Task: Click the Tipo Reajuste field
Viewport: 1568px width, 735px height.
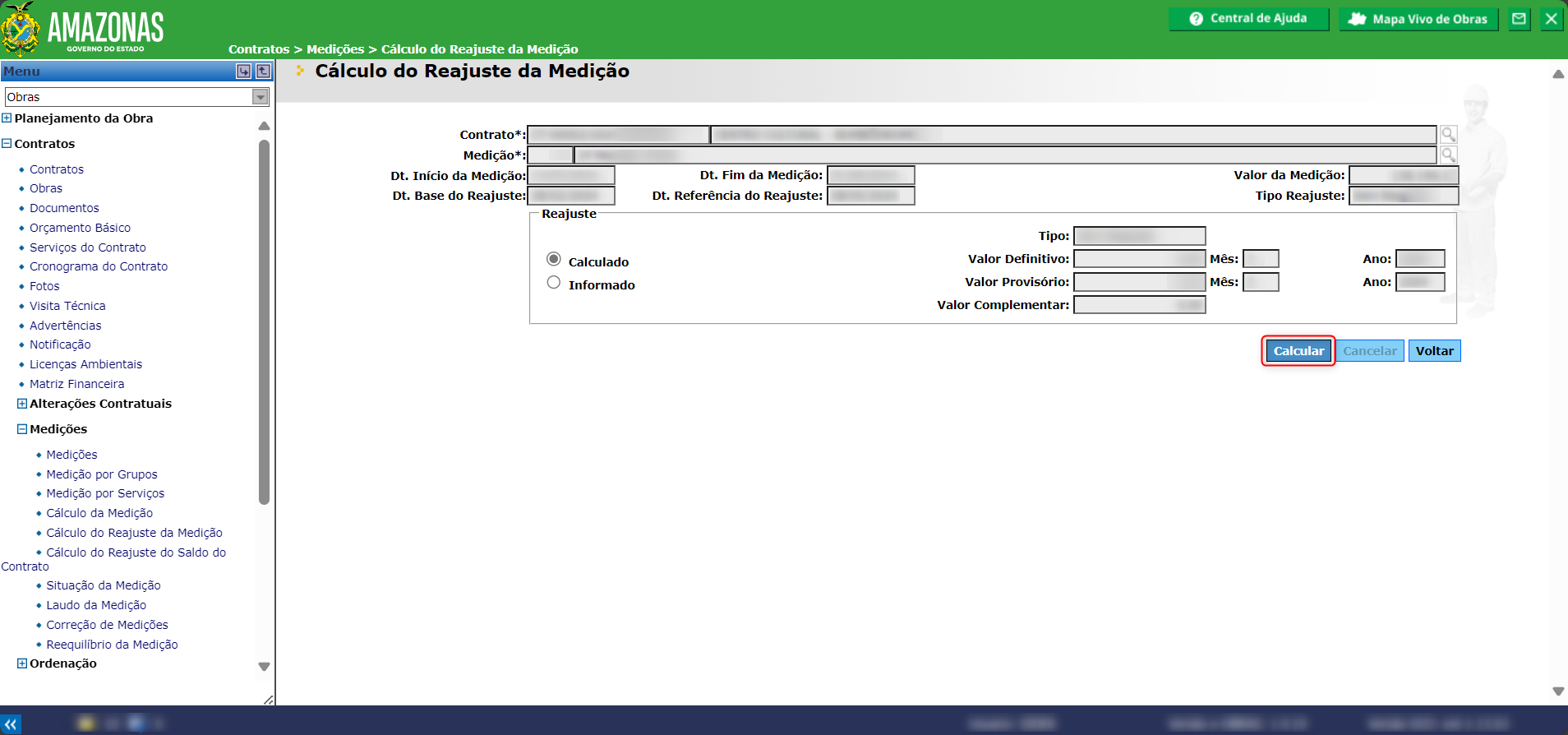Action: 1404,196
